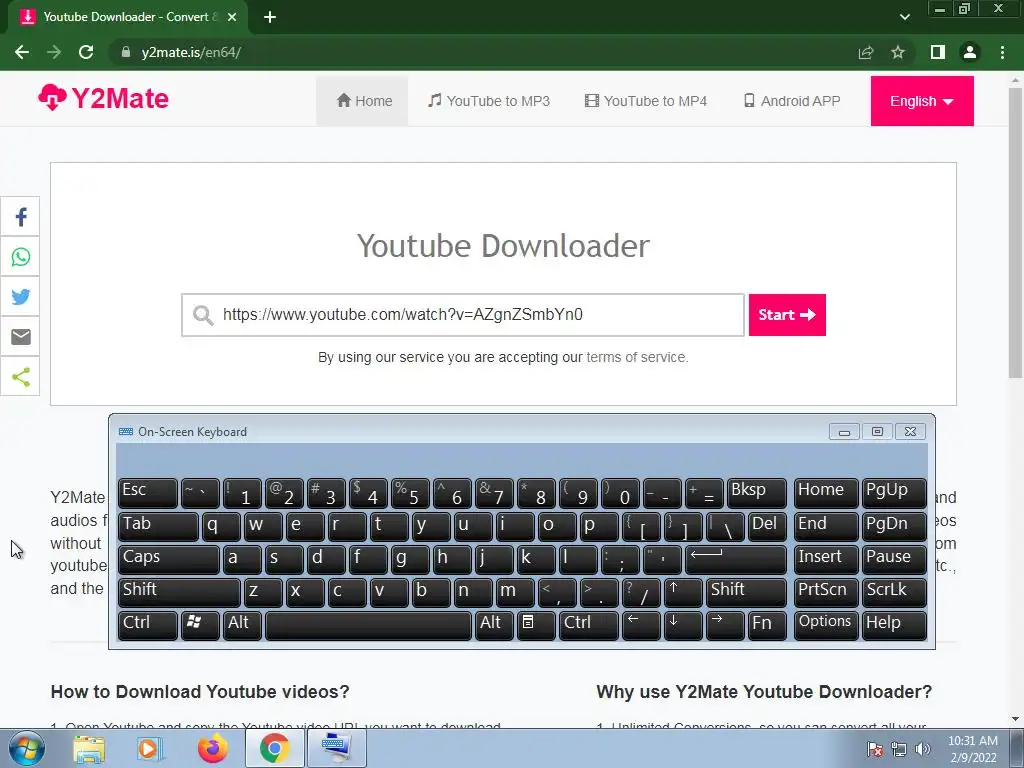
Task: Toggle right Alt key on On-Screen Keyboard
Action: 494,624
